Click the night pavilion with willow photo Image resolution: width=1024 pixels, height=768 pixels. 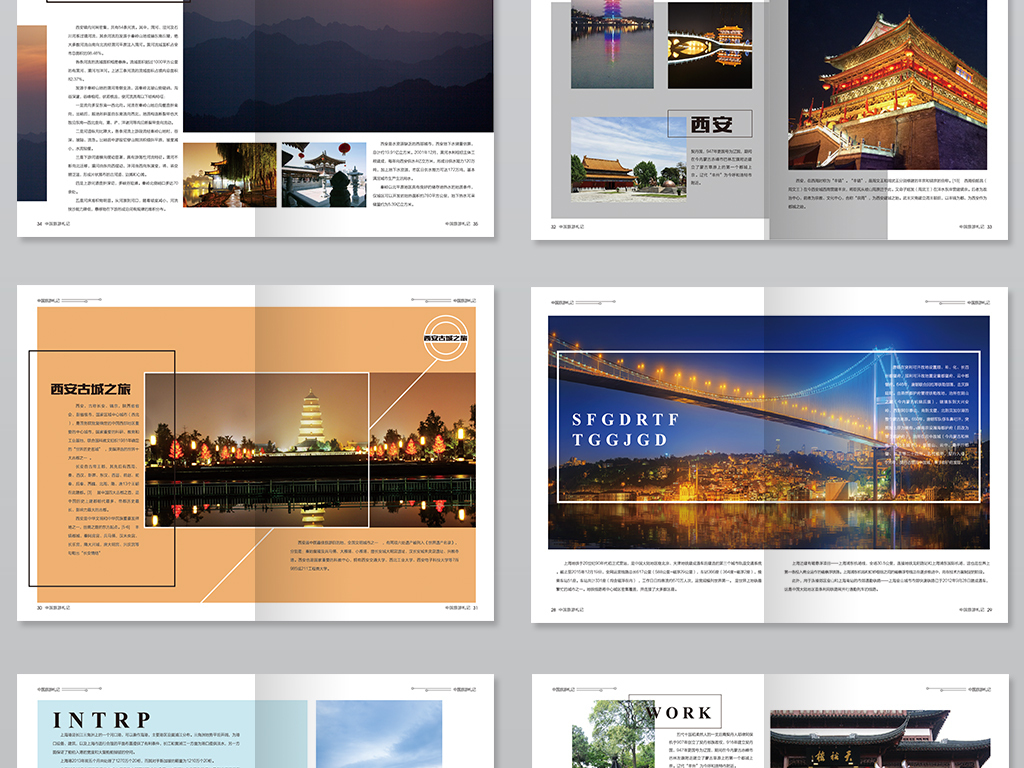[x=229, y=174]
